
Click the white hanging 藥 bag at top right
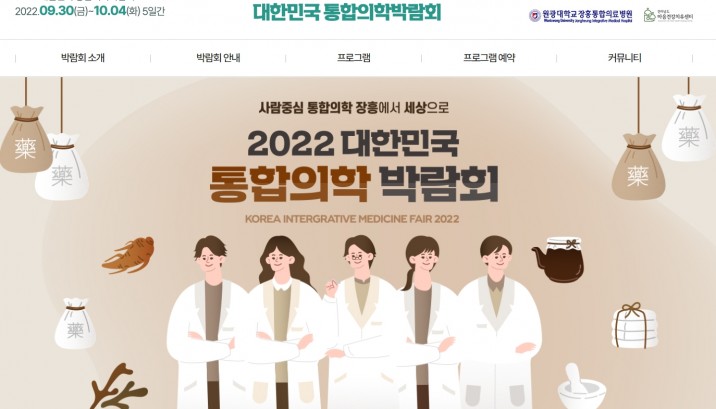pos(688,128)
